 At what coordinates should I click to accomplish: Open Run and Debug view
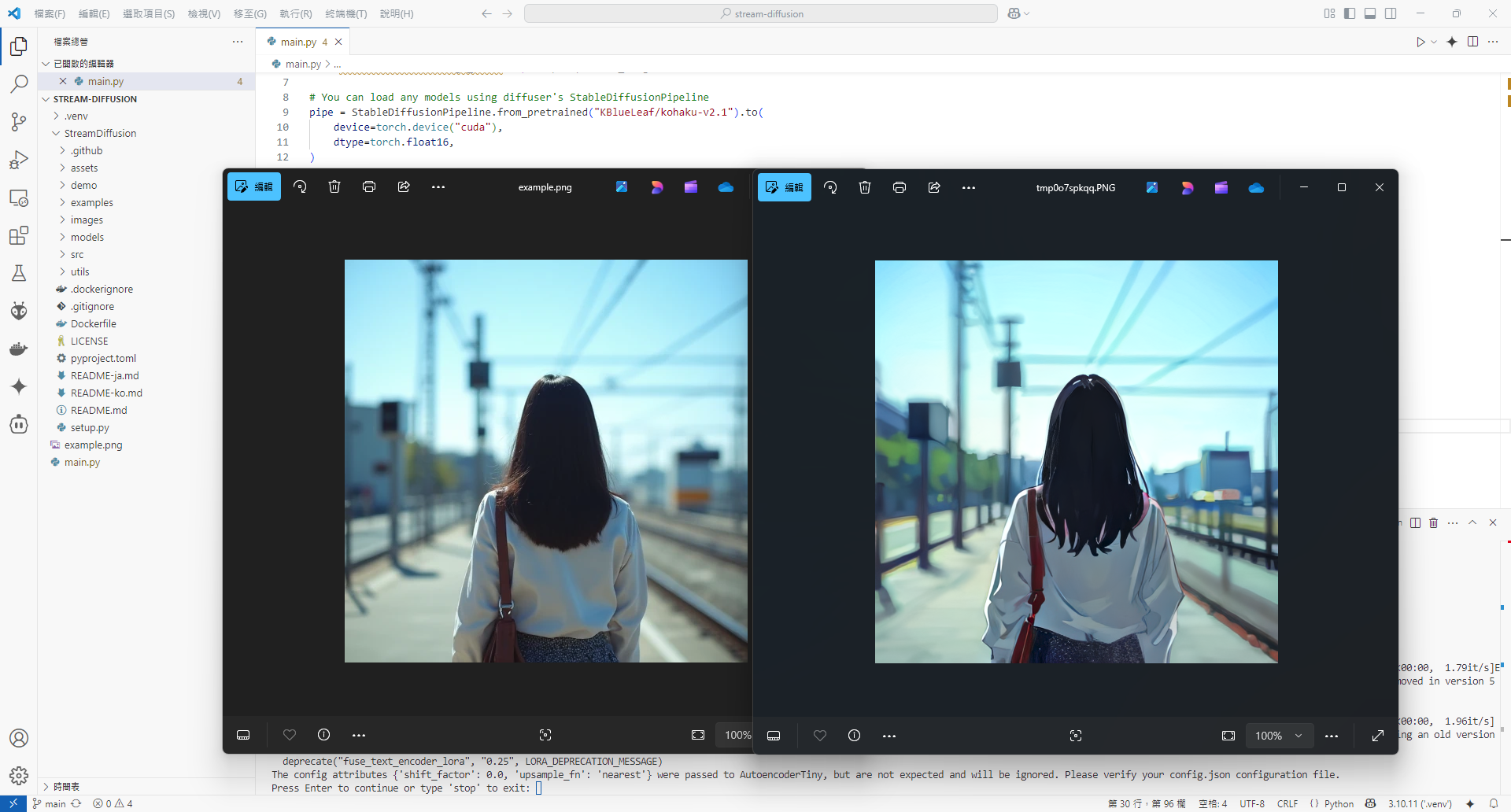point(19,160)
